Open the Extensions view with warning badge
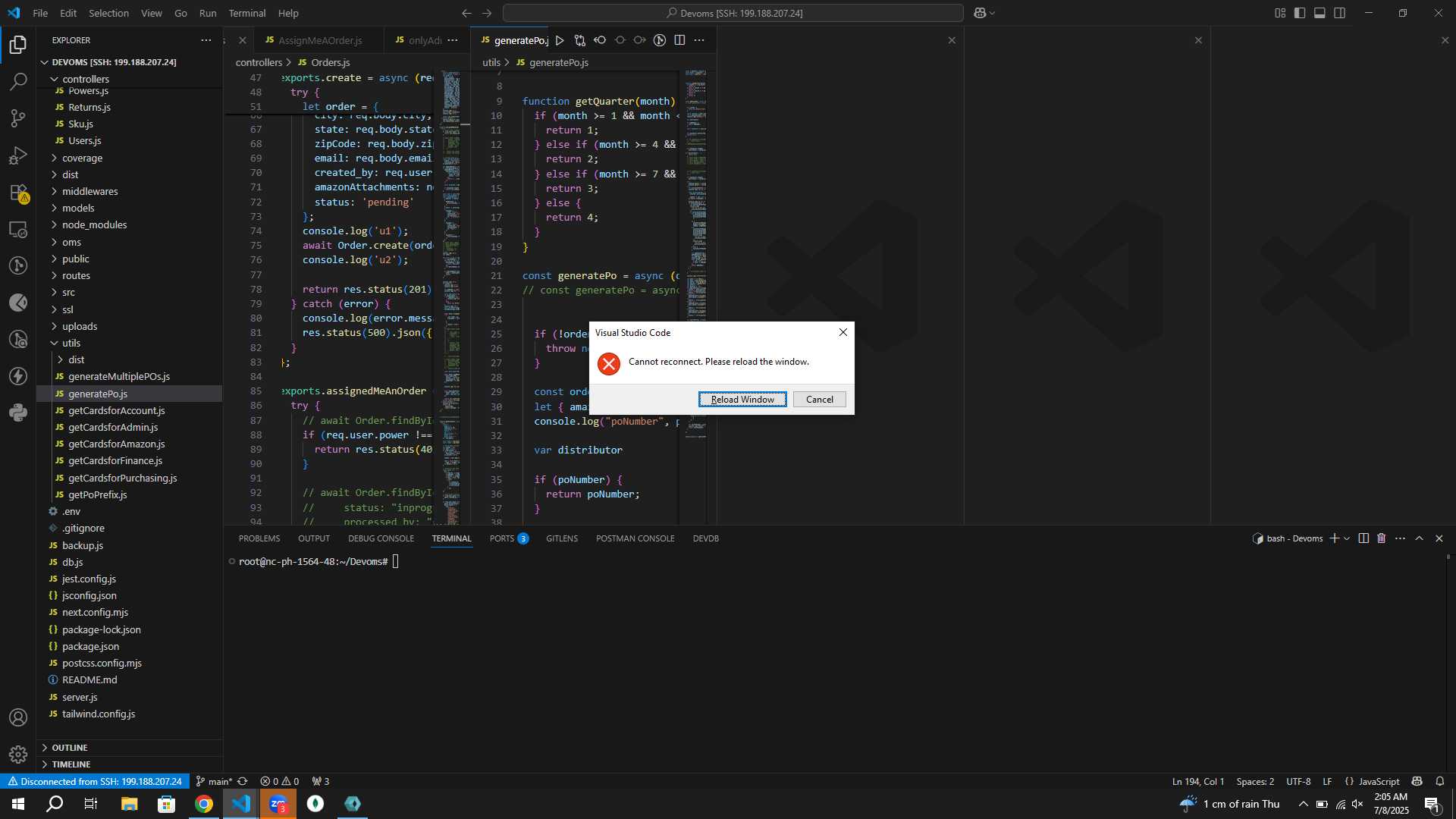The height and width of the screenshot is (819, 1456). click(18, 193)
